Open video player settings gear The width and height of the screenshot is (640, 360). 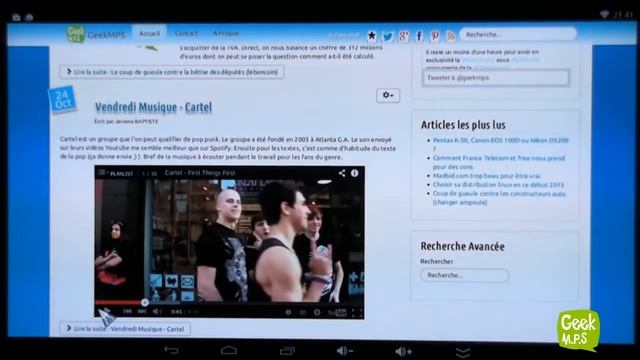coord(317,312)
